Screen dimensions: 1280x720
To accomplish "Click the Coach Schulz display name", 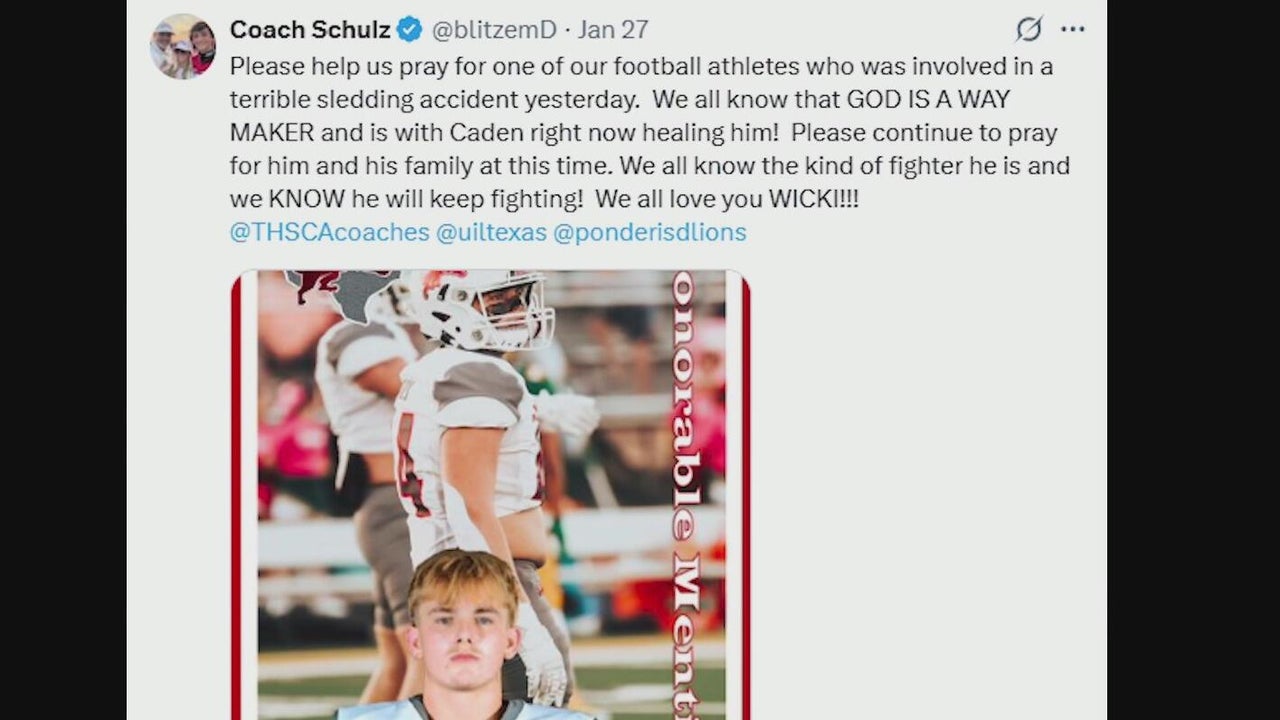I will tap(310, 30).
